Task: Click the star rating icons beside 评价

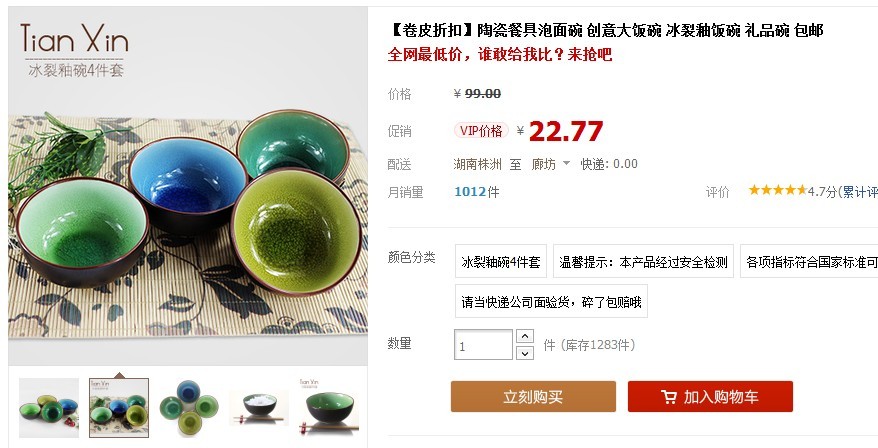Action: tap(778, 190)
